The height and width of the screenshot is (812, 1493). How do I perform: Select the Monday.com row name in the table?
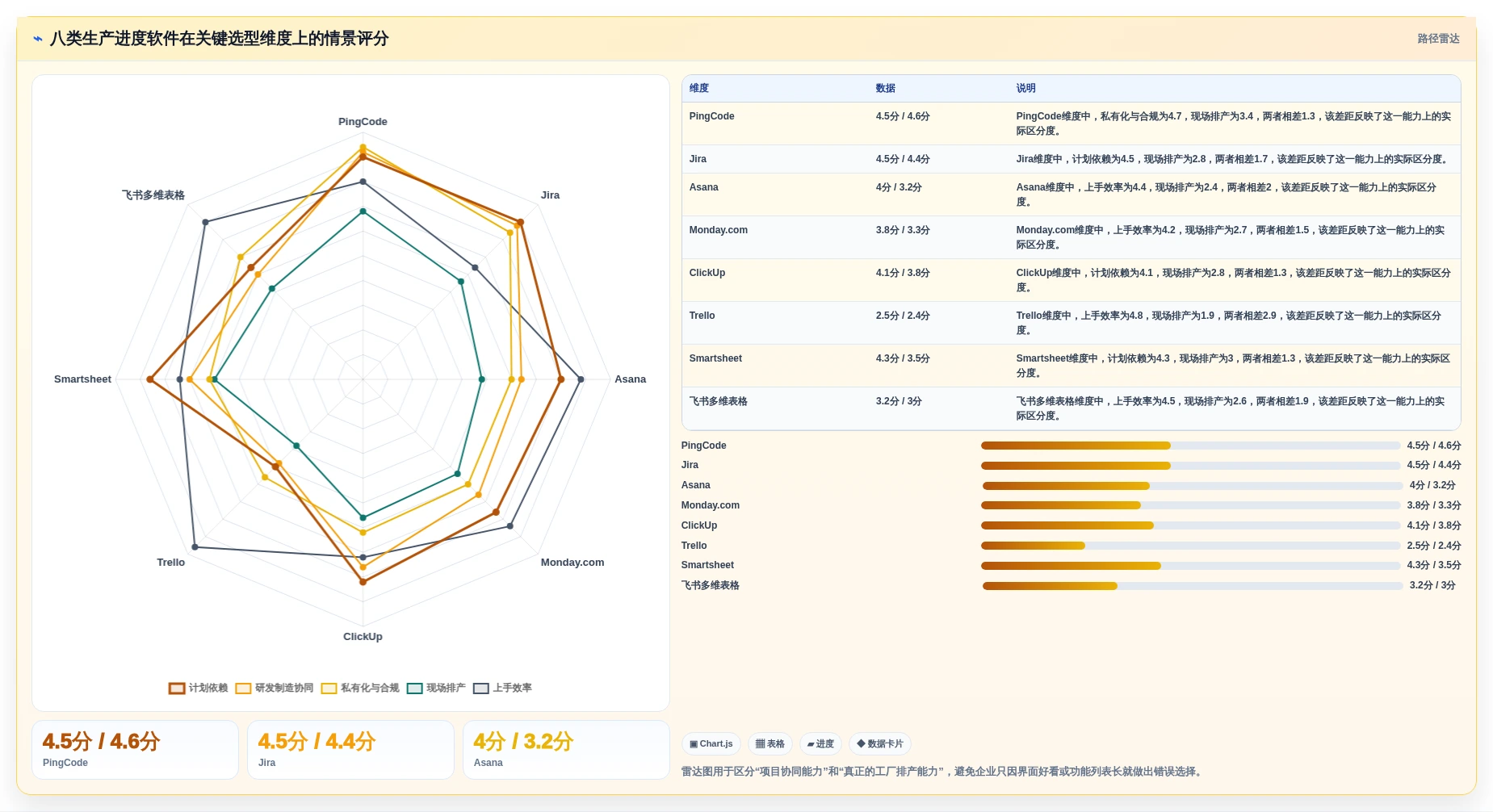pyautogui.click(x=718, y=230)
